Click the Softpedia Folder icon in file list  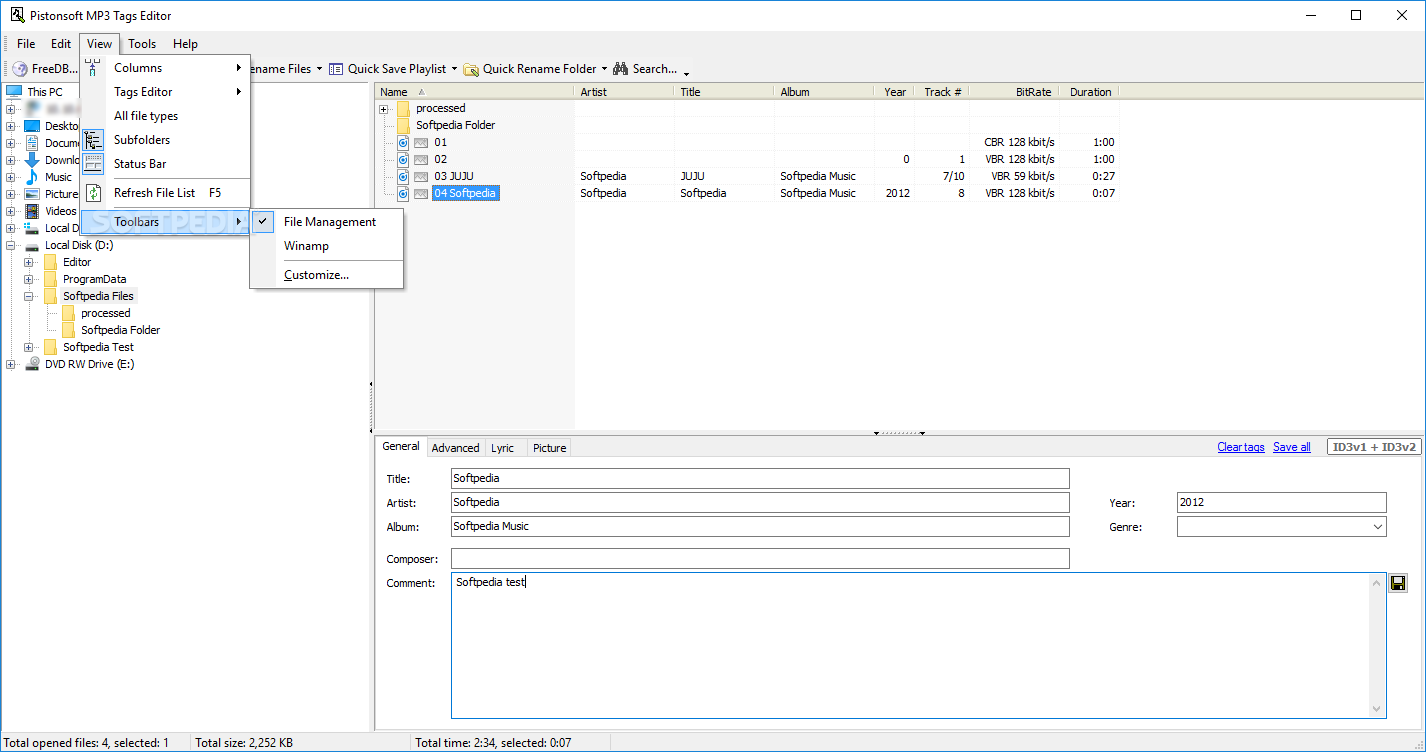coord(403,125)
